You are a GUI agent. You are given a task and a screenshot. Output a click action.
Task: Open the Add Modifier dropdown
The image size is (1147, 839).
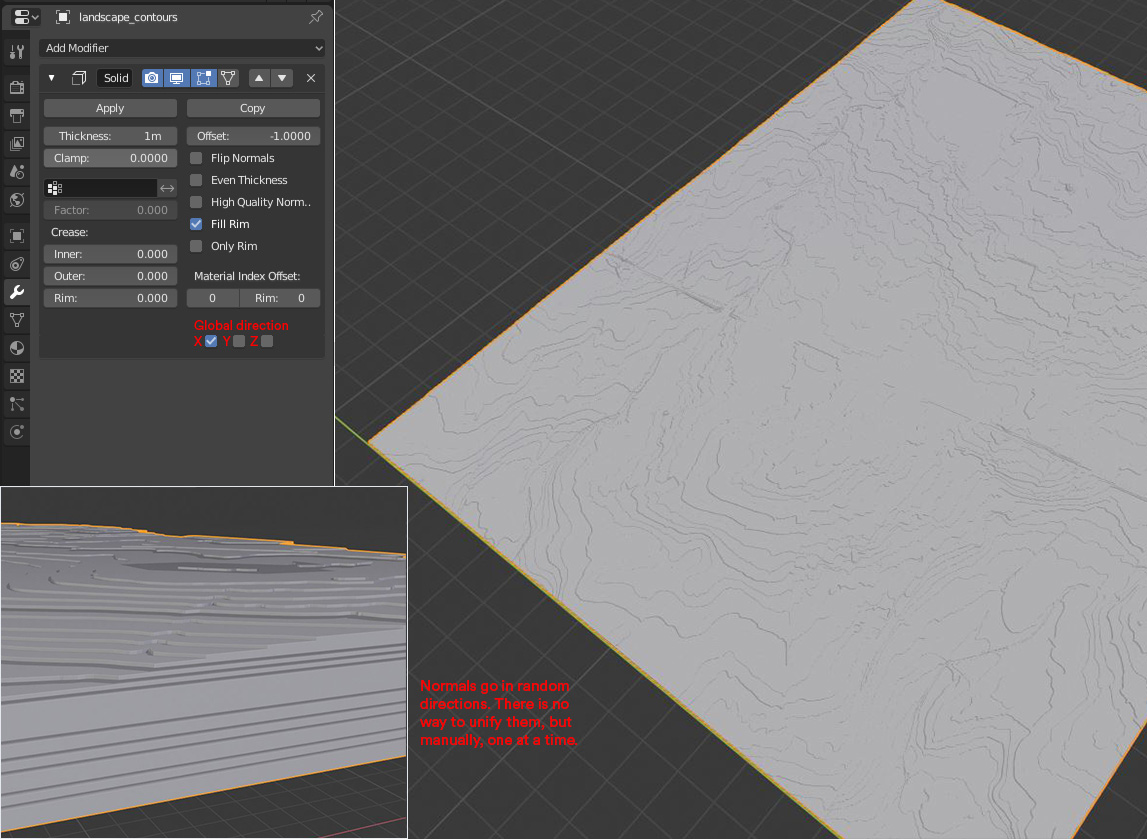(182, 48)
